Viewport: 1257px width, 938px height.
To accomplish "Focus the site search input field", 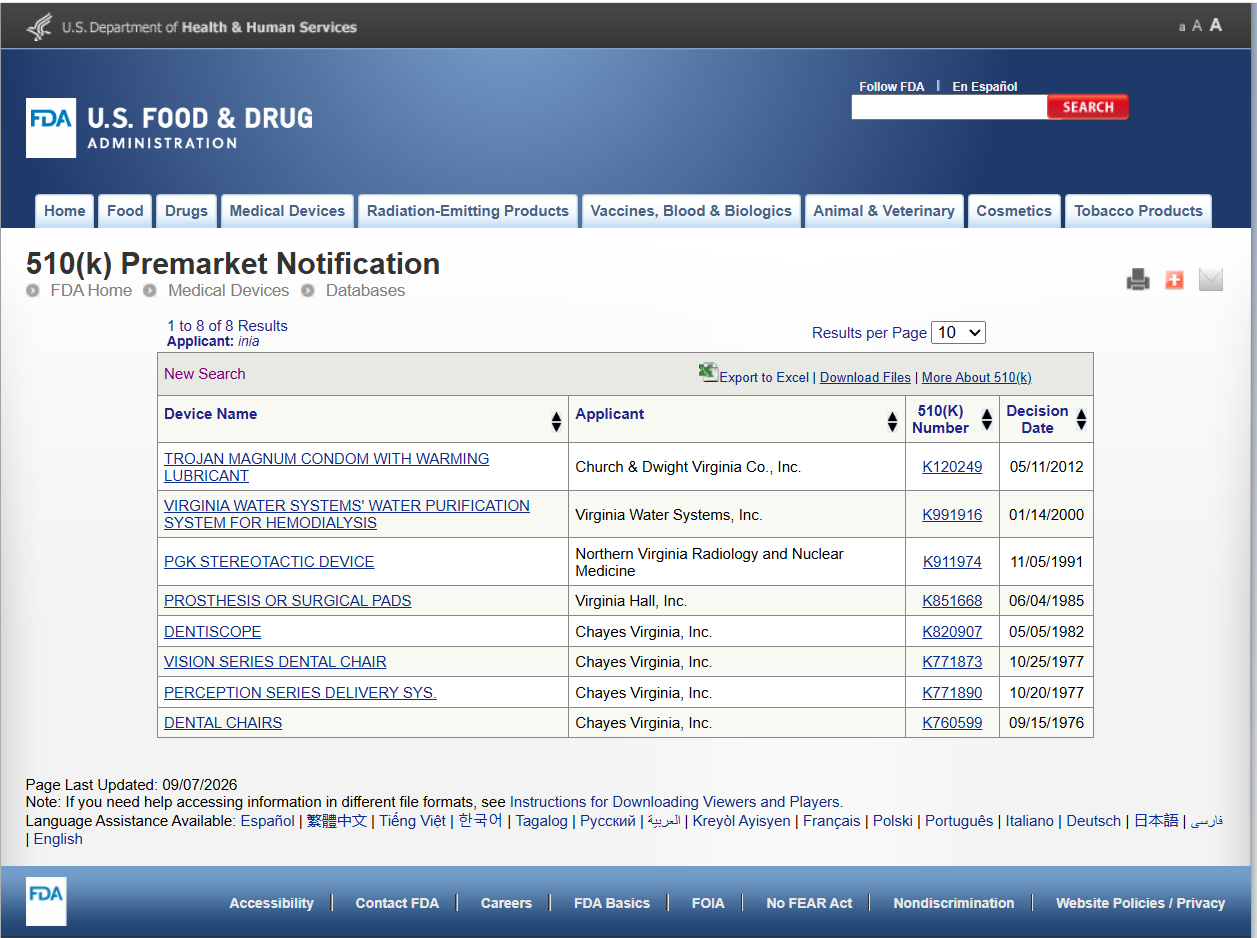I will click(x=949, y=107).
